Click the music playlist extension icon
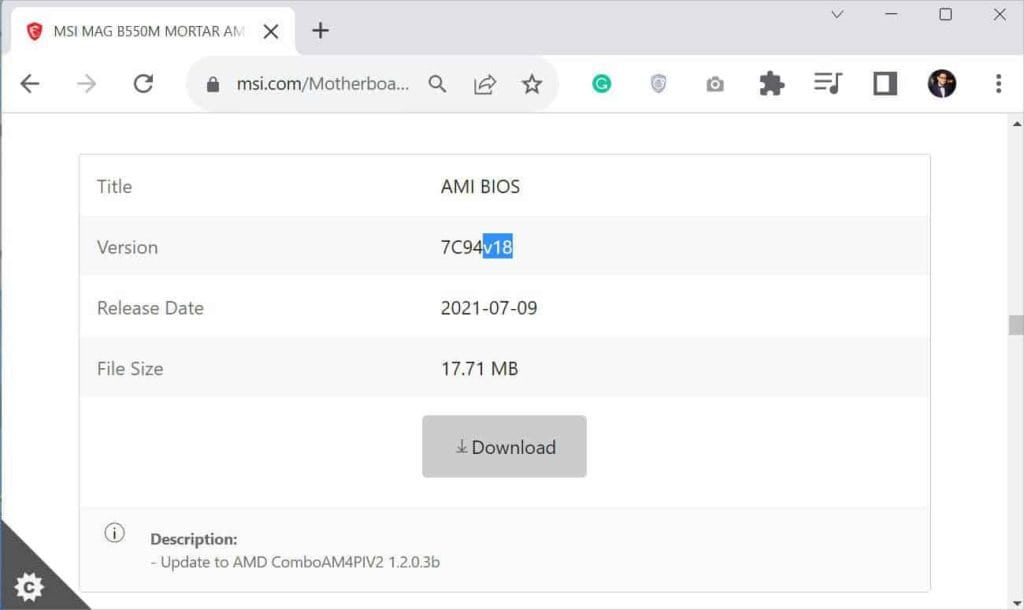The image size is (1024, 610). 827,84
